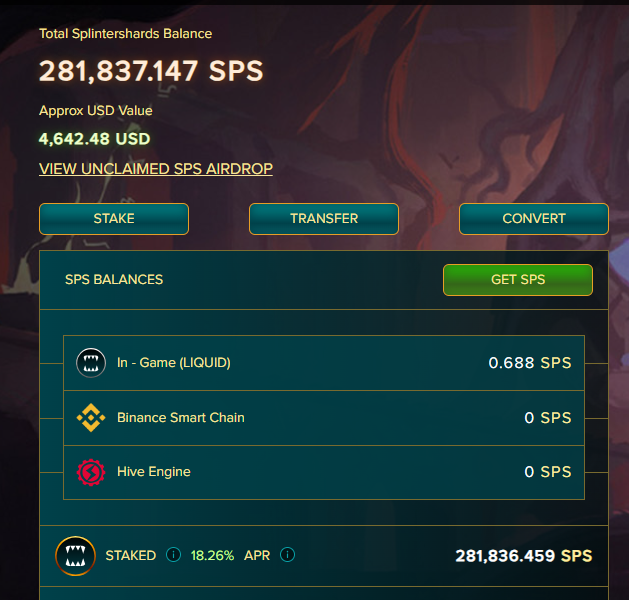629x600 pixels.
Task: Select the Binance Smart Chain row label
Action: (x=180, y=418)
